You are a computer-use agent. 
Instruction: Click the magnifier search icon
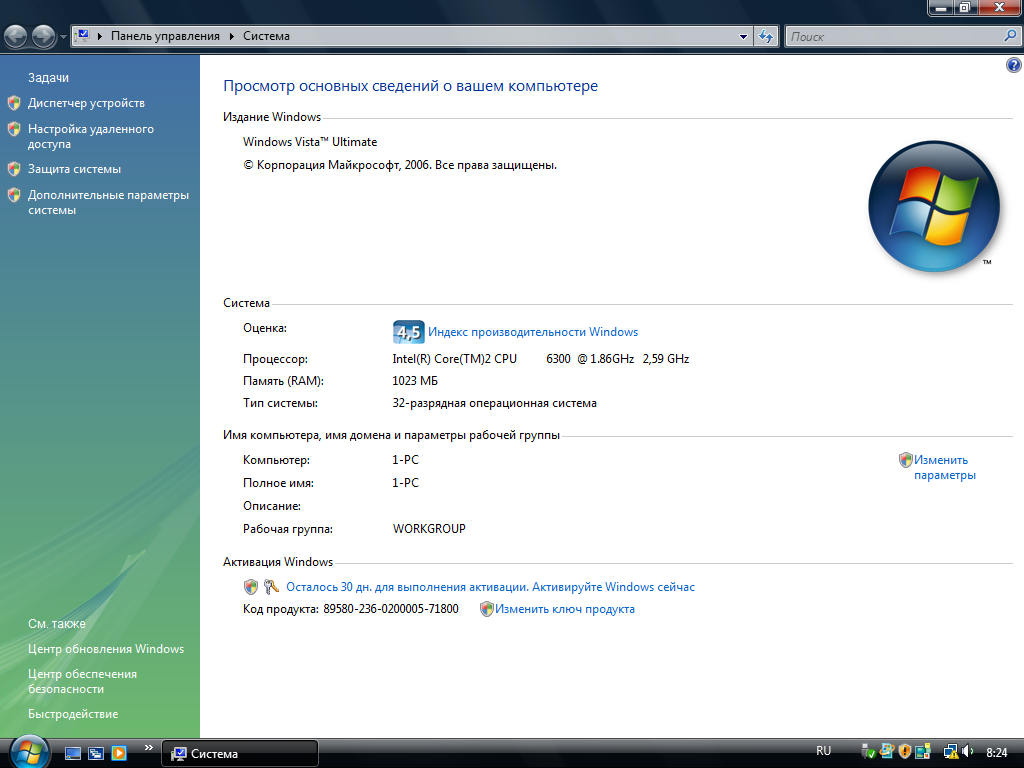(x=1010, y=36)
